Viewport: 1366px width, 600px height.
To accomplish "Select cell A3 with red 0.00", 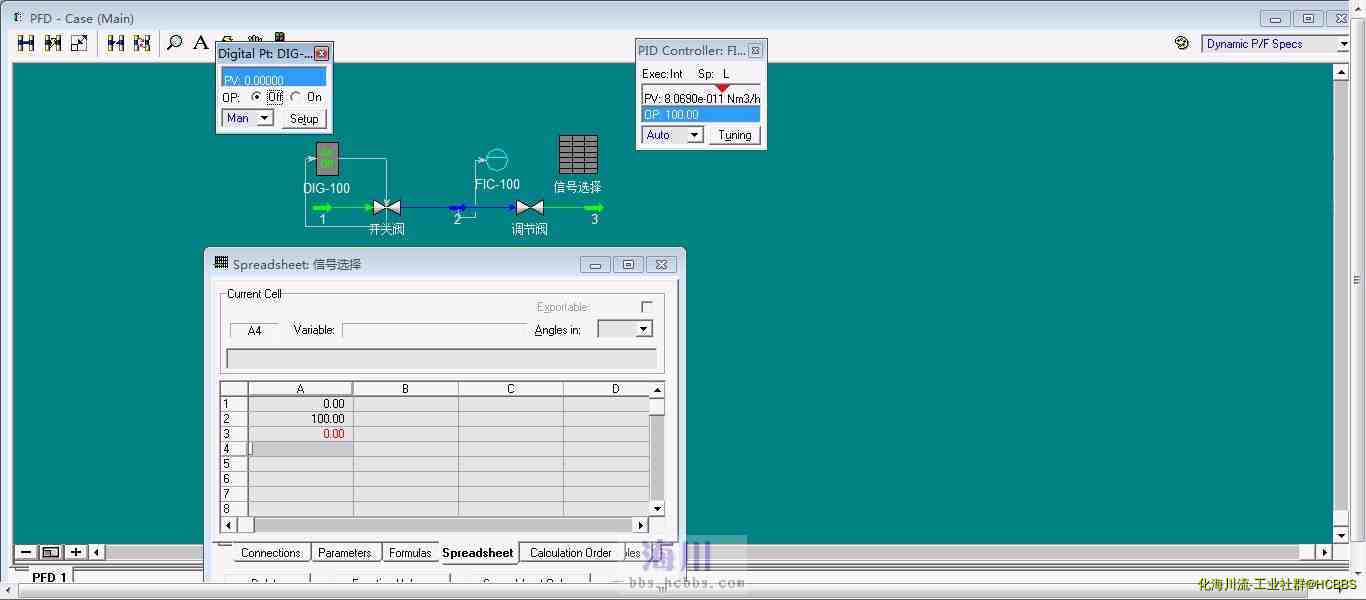I will (301, 434).
